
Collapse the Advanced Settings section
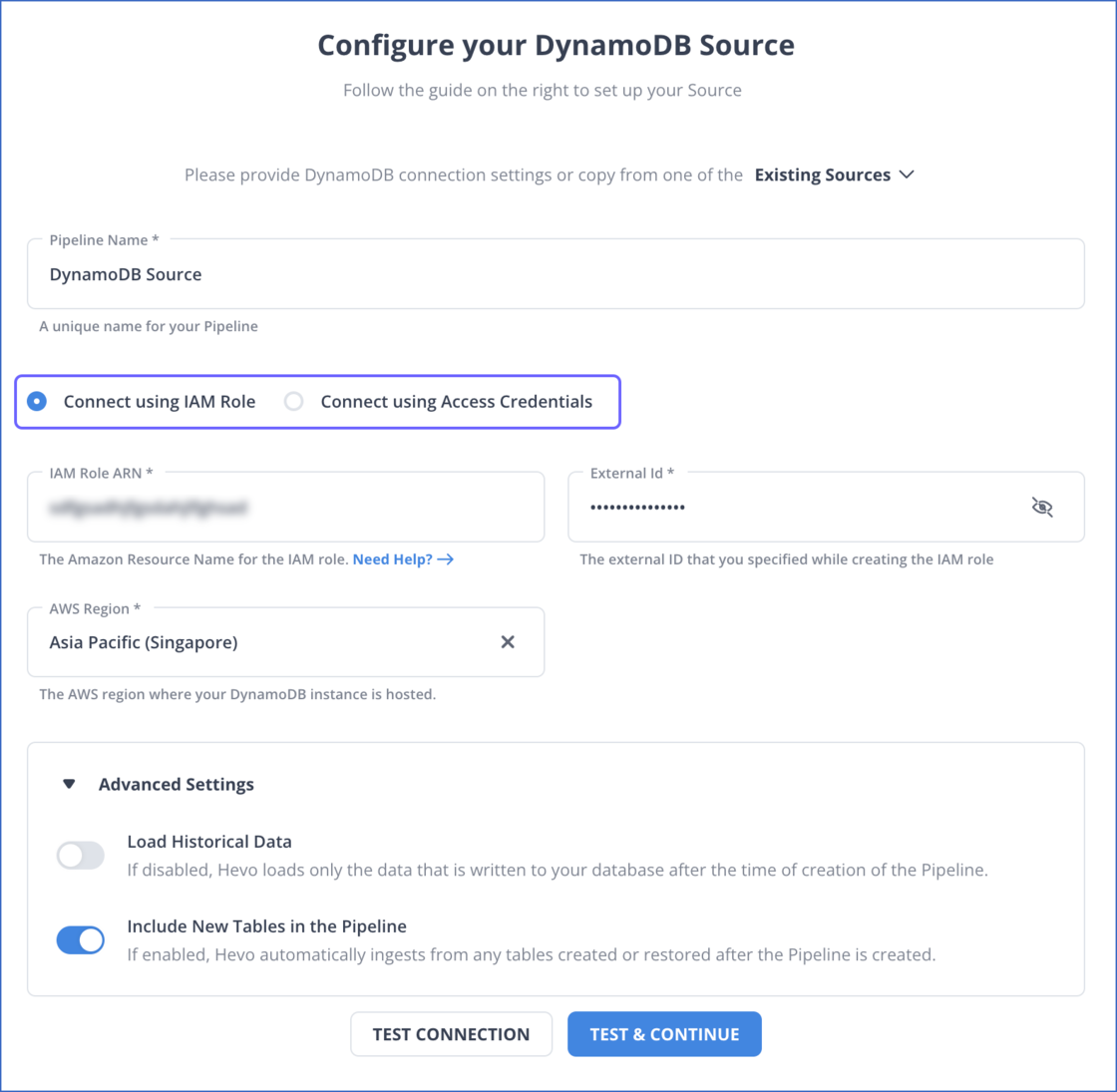coord(176,784)
